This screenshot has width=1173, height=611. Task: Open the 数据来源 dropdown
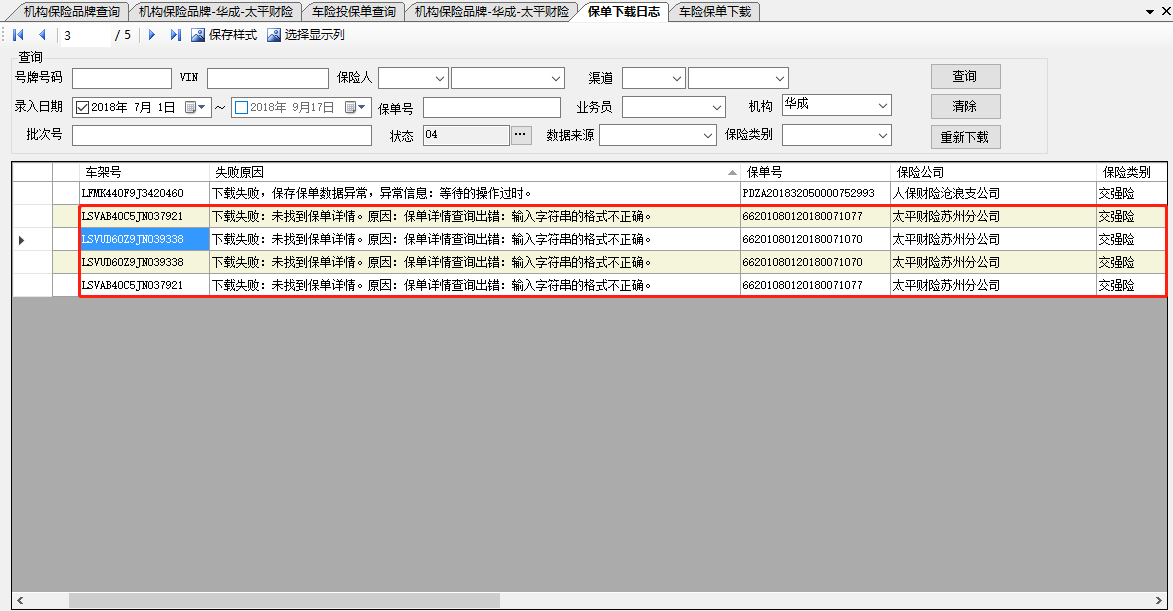point(708,135)
